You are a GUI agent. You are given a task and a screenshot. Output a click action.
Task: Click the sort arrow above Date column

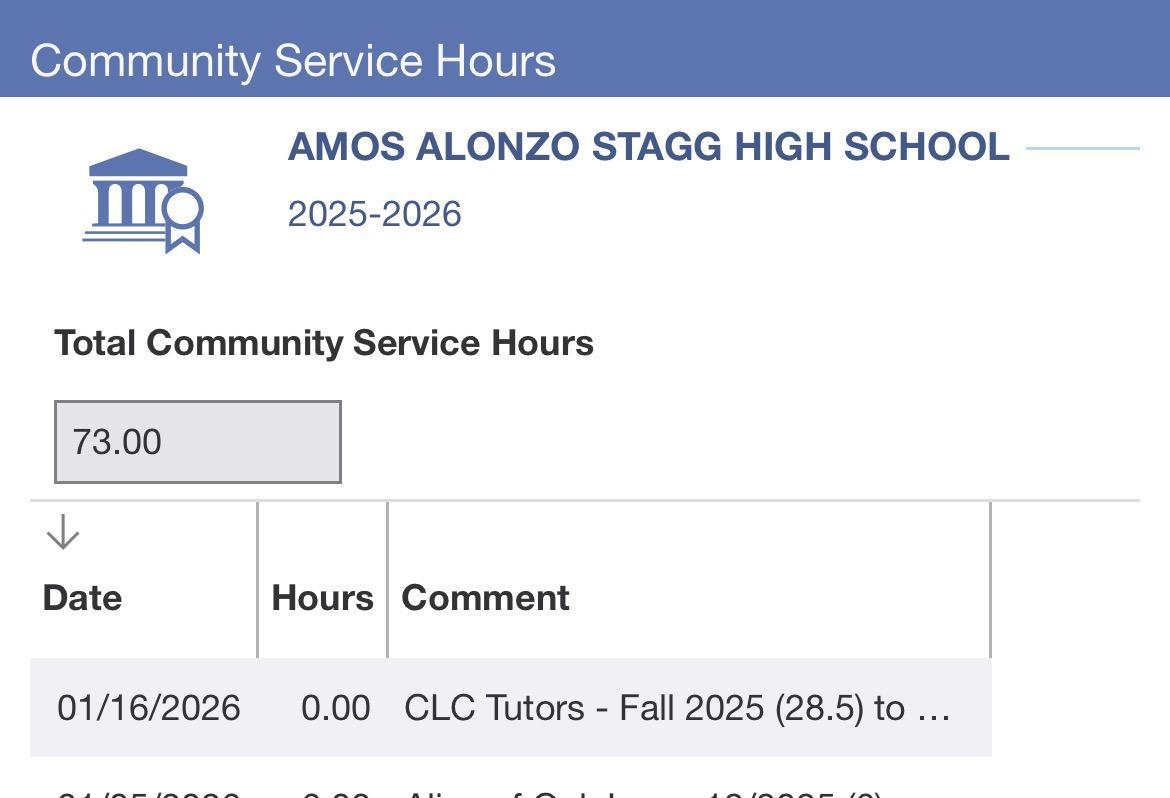(x=63, y=532)
